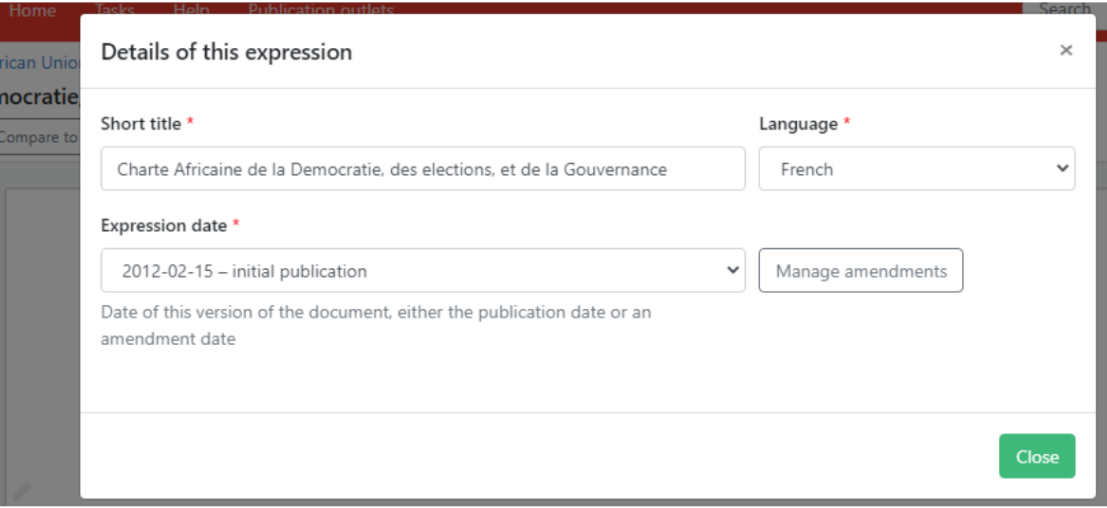Open the Home menu item

click(32, 10)
